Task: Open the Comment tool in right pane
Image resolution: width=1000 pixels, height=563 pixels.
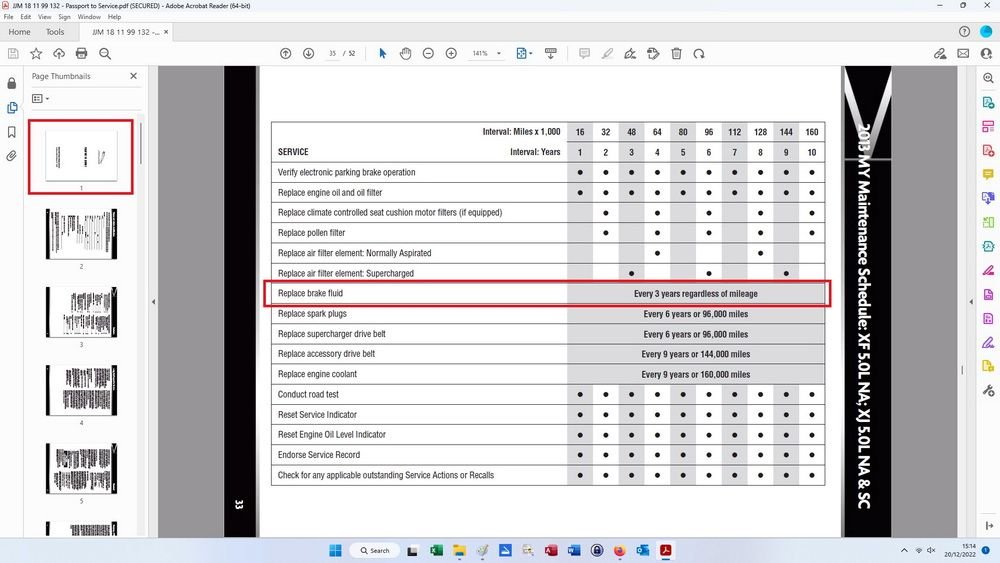Action: coord(988,174)
